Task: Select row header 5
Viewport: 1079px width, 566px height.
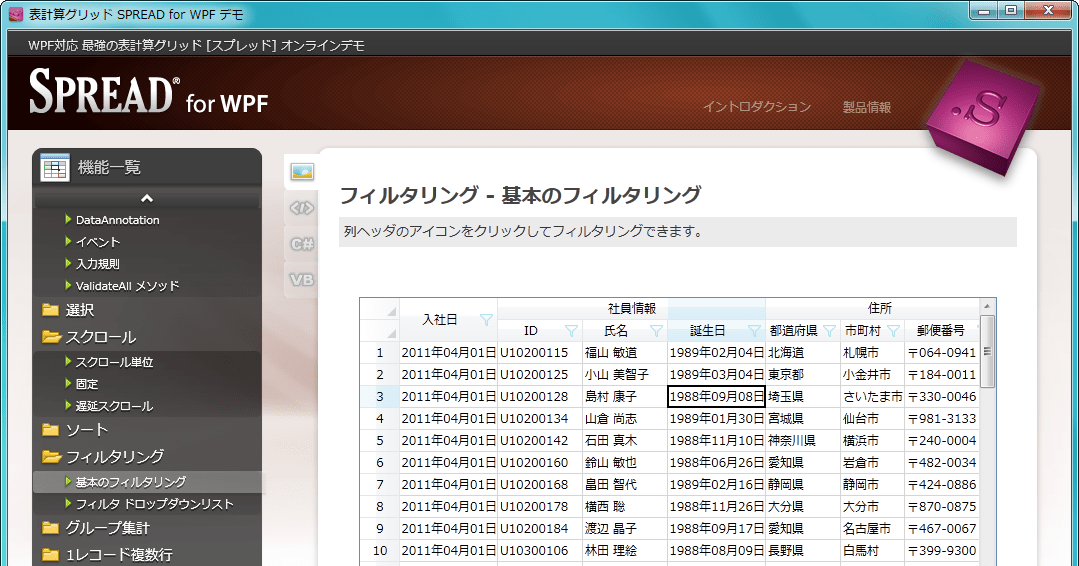Action: point(379,441)
